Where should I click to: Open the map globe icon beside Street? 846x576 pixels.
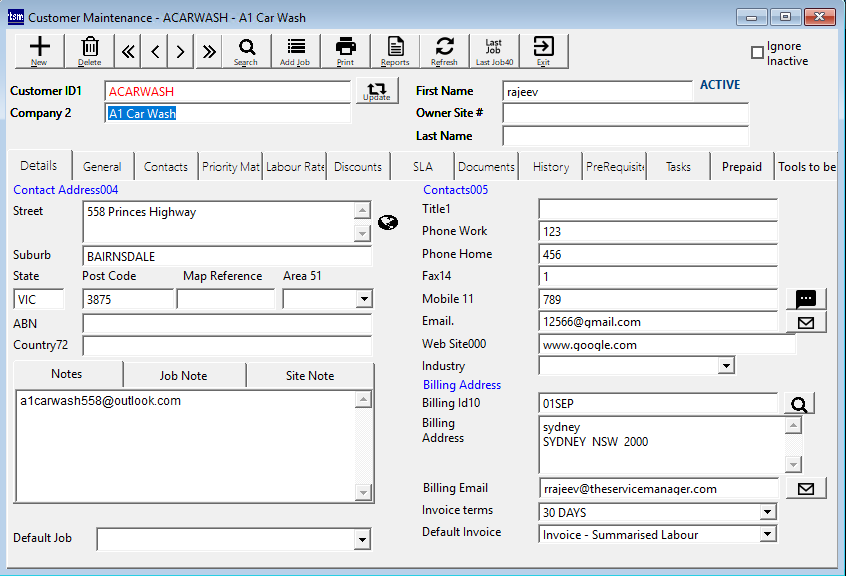click(x=388, y=222)
